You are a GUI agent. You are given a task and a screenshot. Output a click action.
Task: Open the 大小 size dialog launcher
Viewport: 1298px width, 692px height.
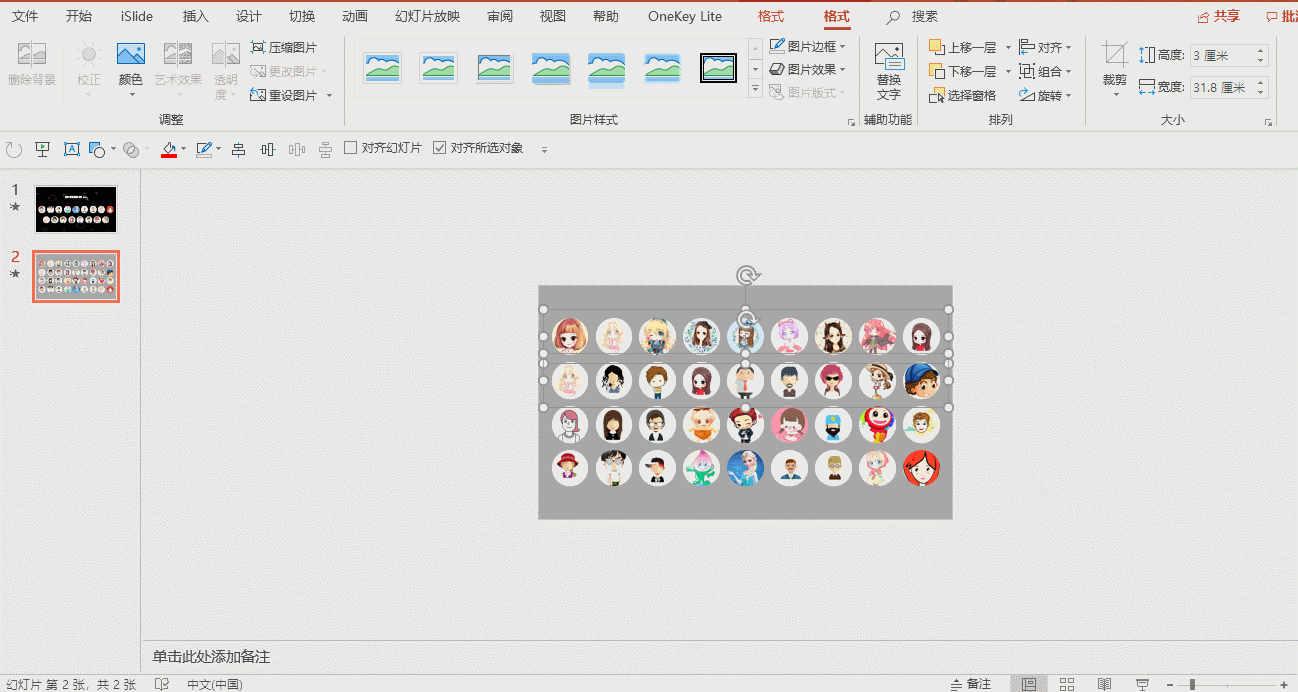pos(1269,122)
